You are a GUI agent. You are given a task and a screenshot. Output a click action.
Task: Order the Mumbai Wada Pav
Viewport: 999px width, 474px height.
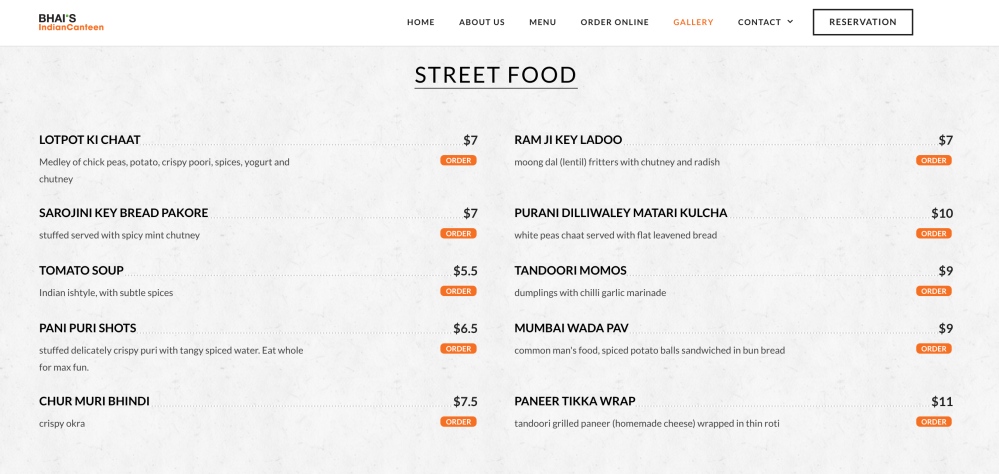point(934,349)
